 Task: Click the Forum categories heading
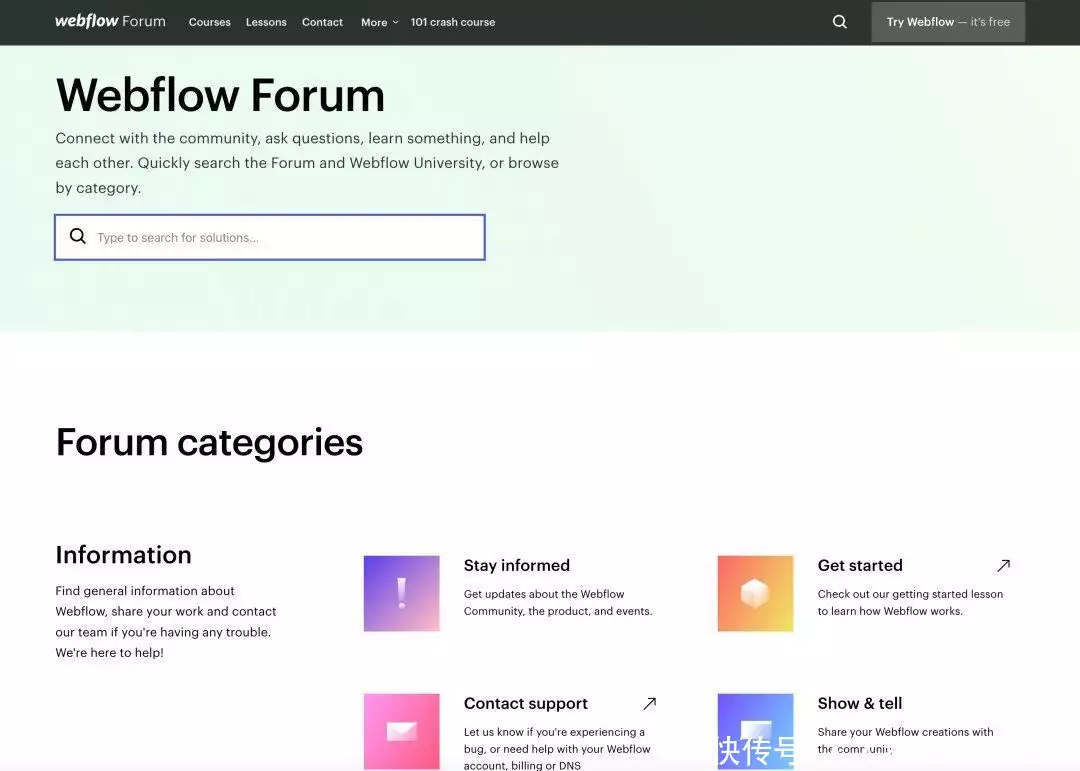(209, 442)
